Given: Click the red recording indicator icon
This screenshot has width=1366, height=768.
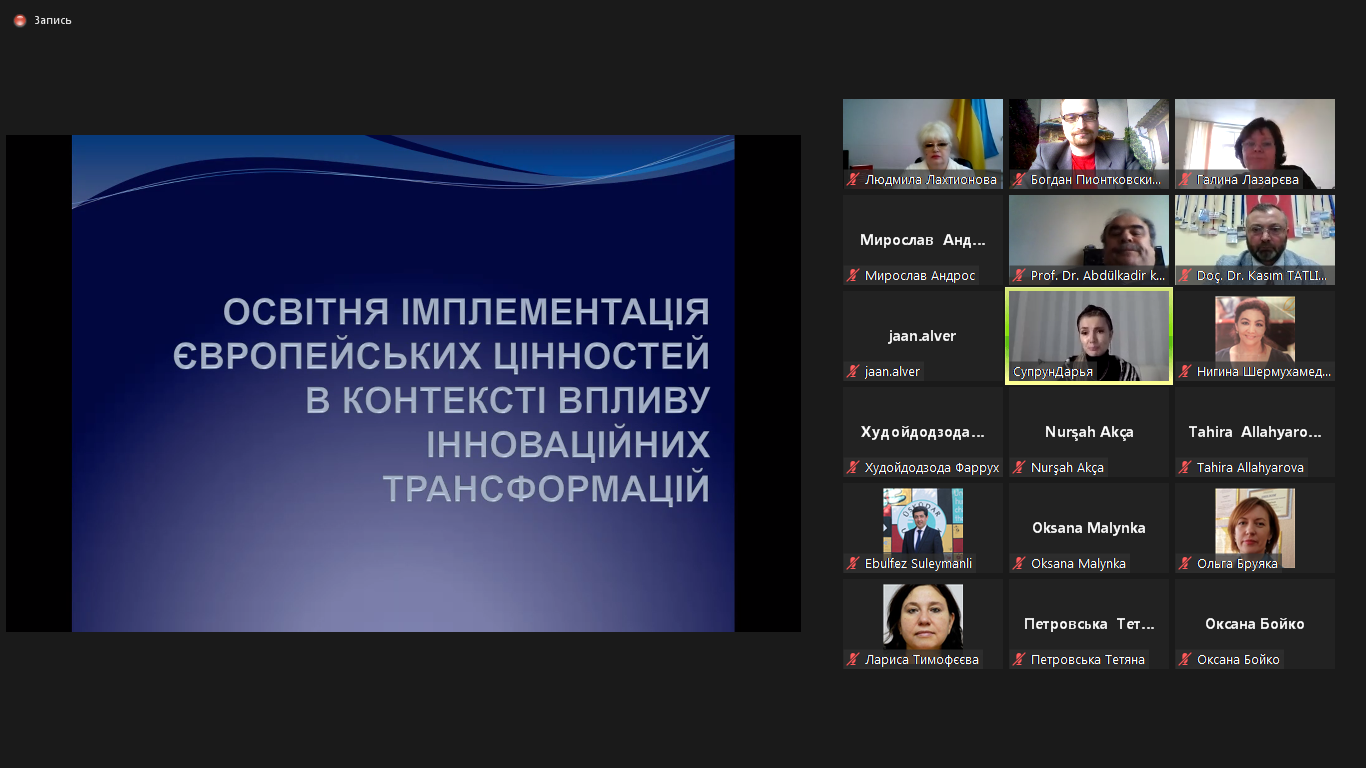Looking at the screenshot, I should (x=20, y=20).
